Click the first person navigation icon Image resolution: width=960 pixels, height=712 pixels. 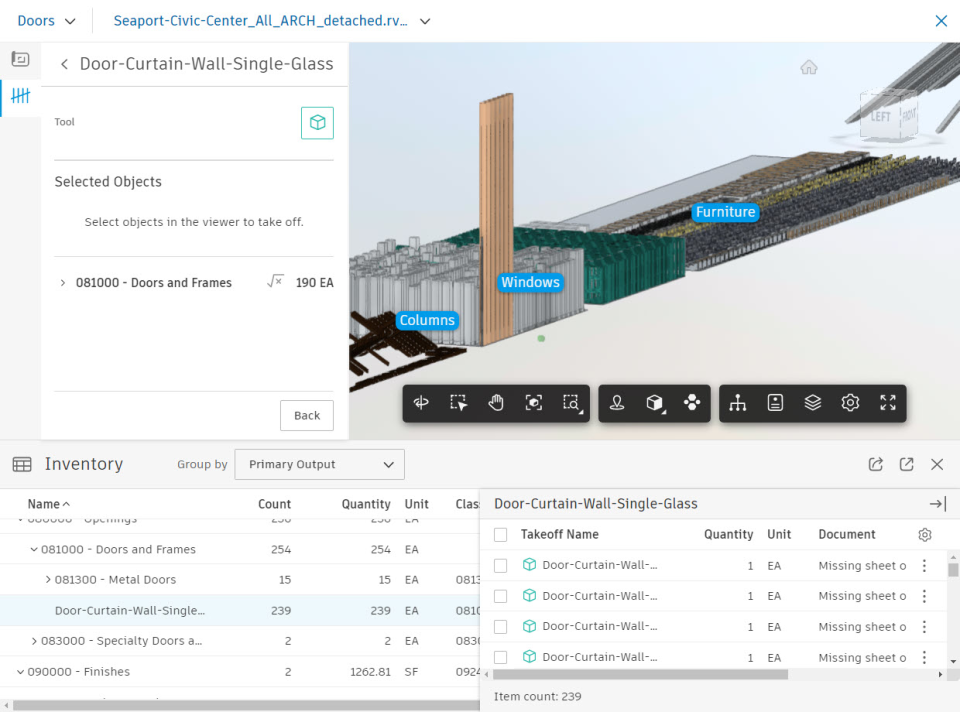(617, 402)
